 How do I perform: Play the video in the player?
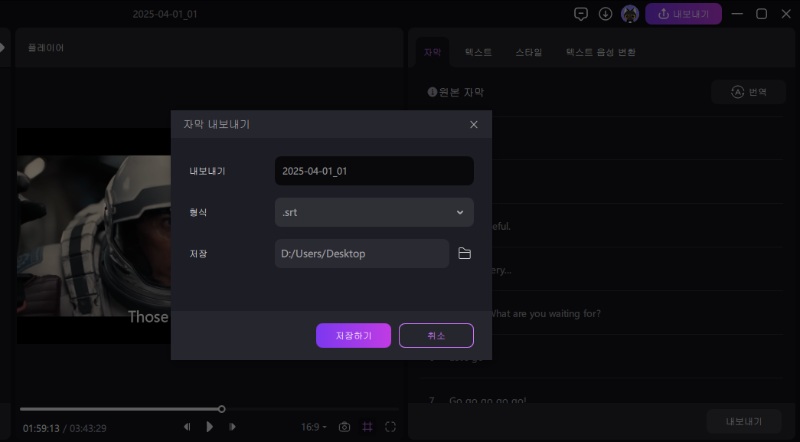[210, 427]
